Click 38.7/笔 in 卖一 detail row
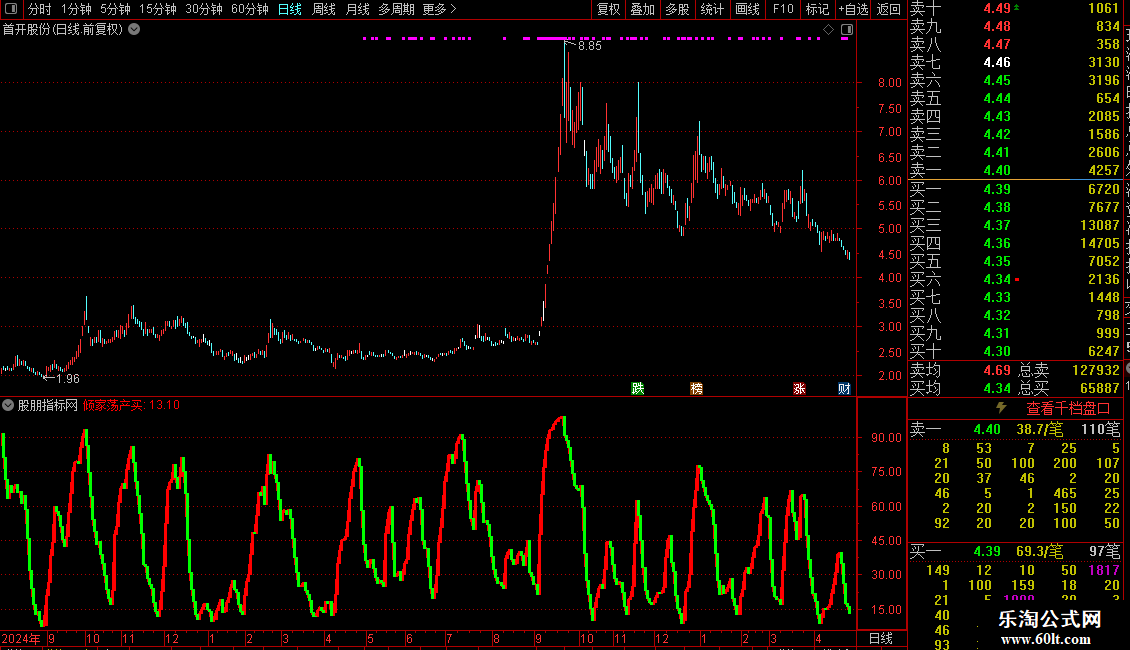Image resolution: width=1130 pixels, height=650 pixels. pos(1040,430)
